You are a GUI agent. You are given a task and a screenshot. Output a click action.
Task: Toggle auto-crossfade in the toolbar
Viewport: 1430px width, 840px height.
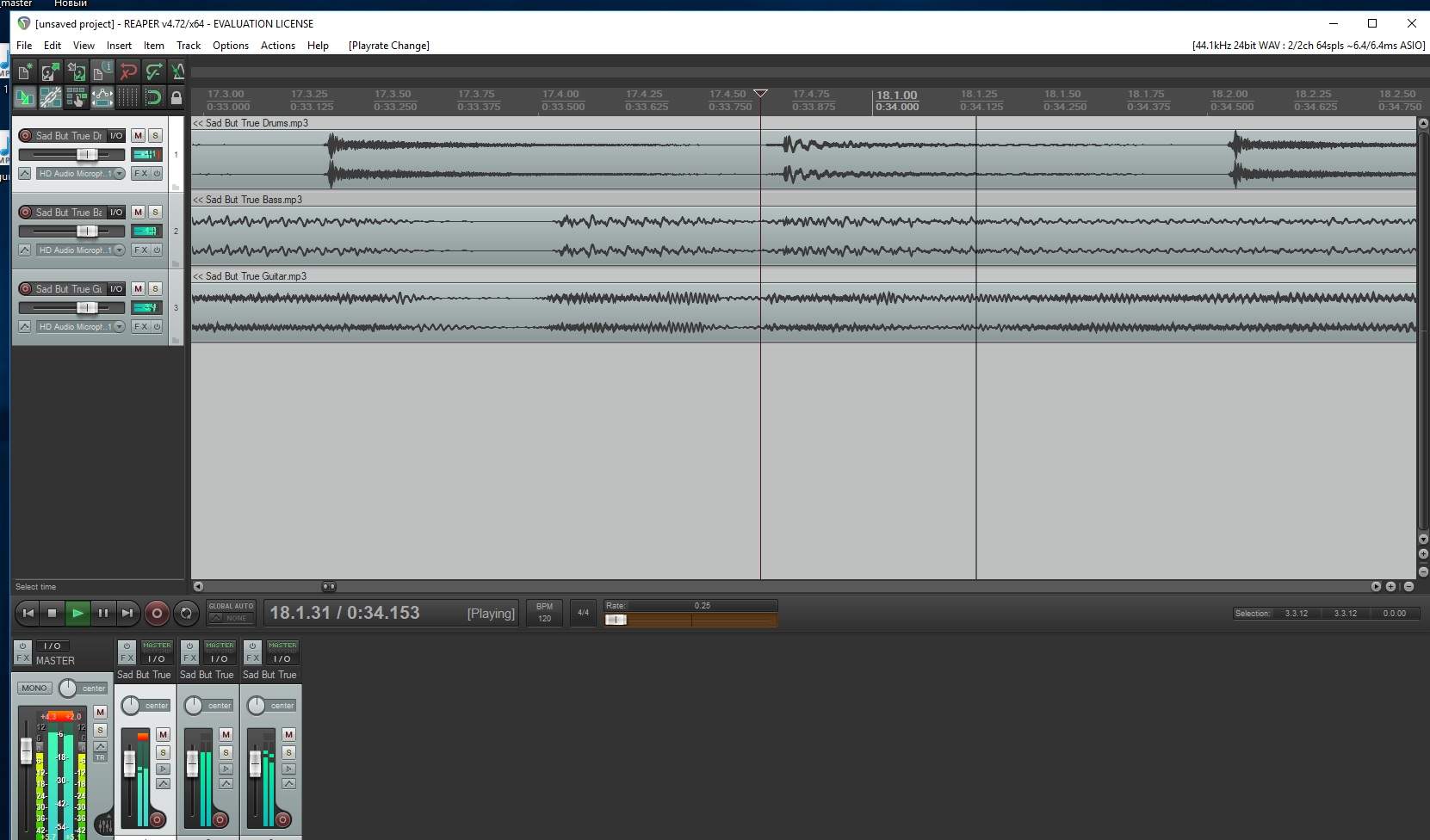coord(25,98)
